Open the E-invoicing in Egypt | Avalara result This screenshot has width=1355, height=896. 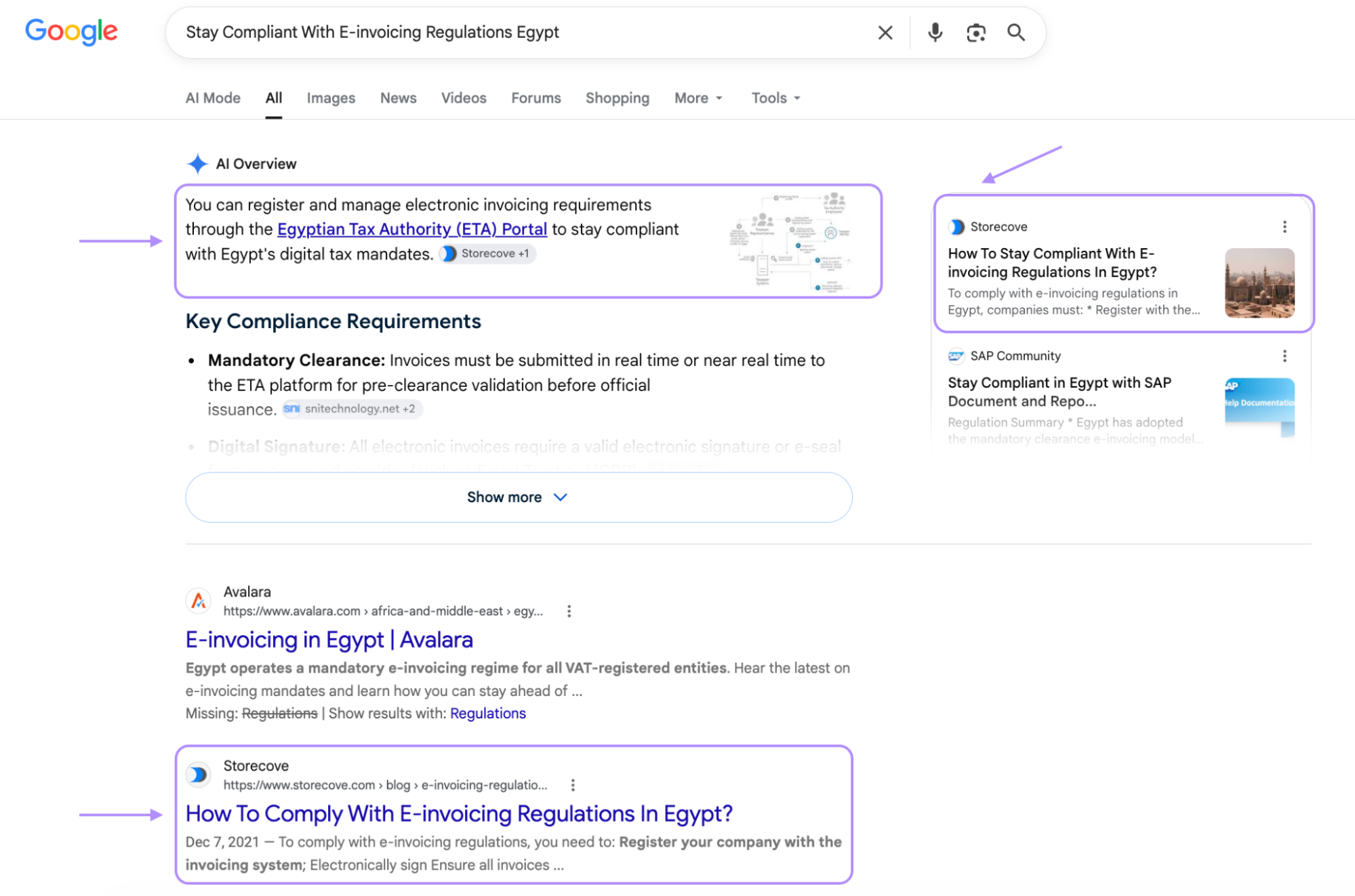(329, 640)
